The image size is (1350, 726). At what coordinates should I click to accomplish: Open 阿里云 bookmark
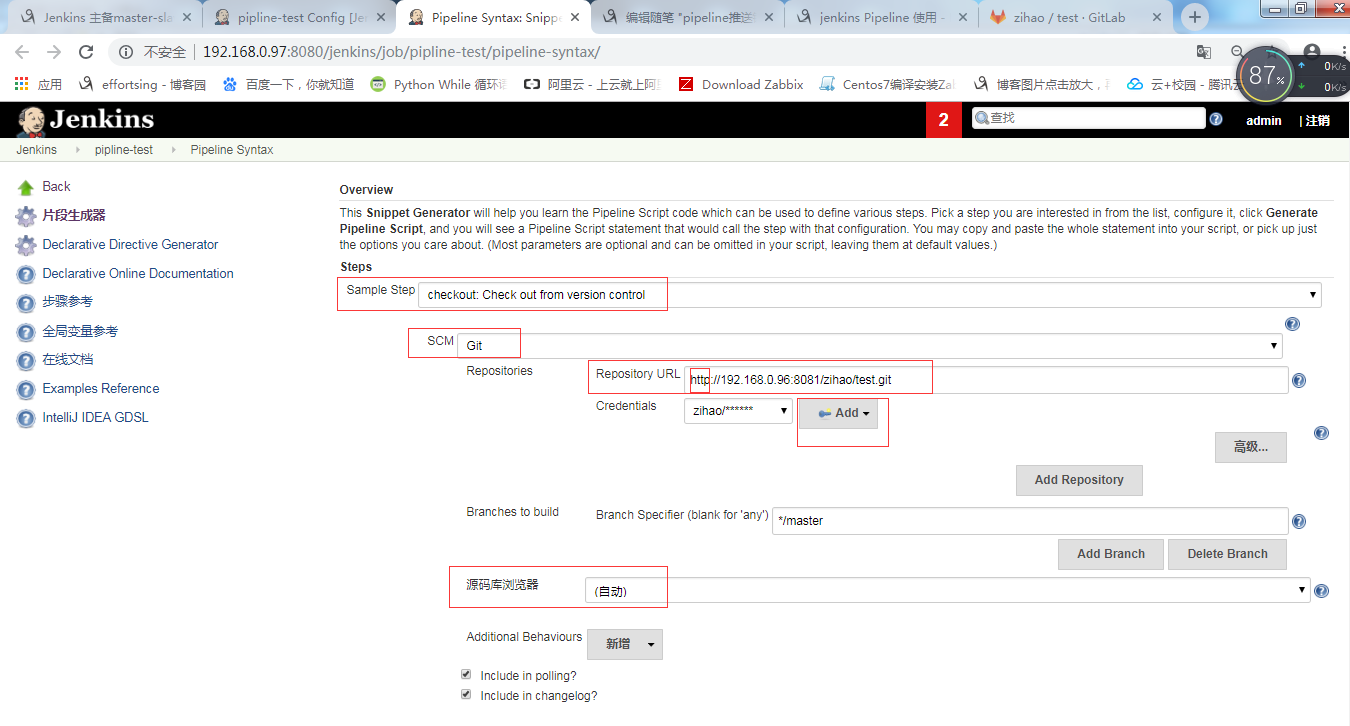pos(592,85)
